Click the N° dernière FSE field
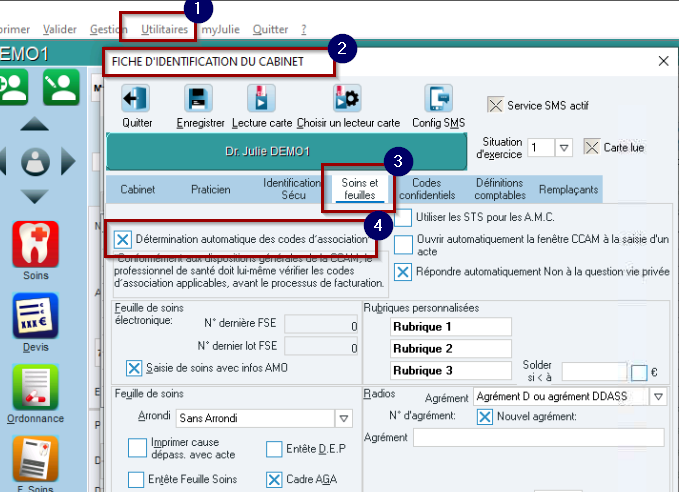This screenshot has height=492, width=679. (x=321, y=324)
